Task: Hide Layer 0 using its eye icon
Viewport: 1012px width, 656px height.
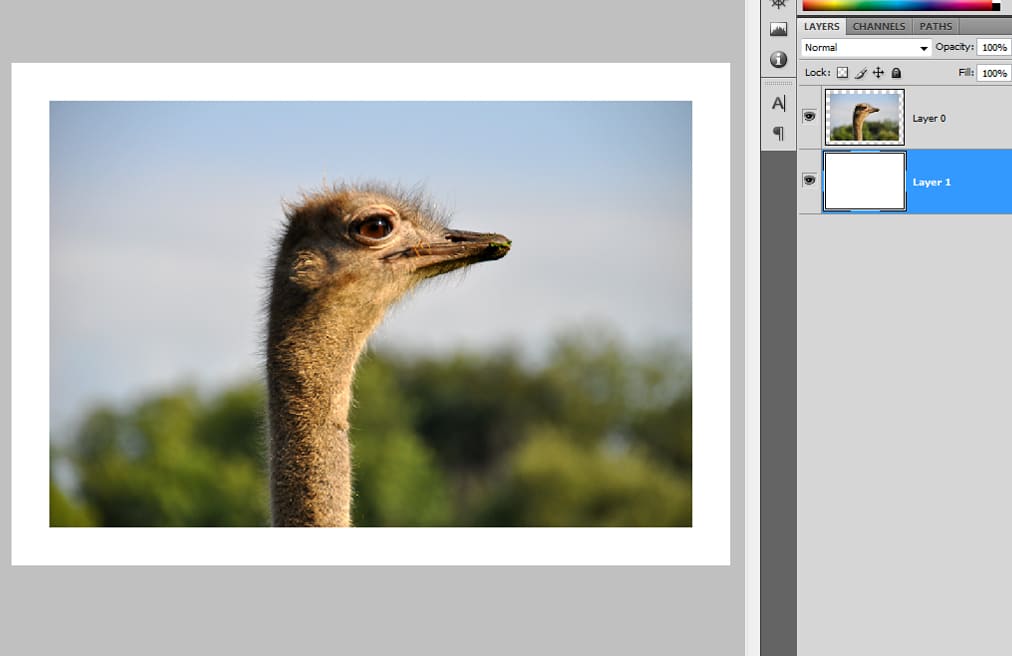Action: 809,116
